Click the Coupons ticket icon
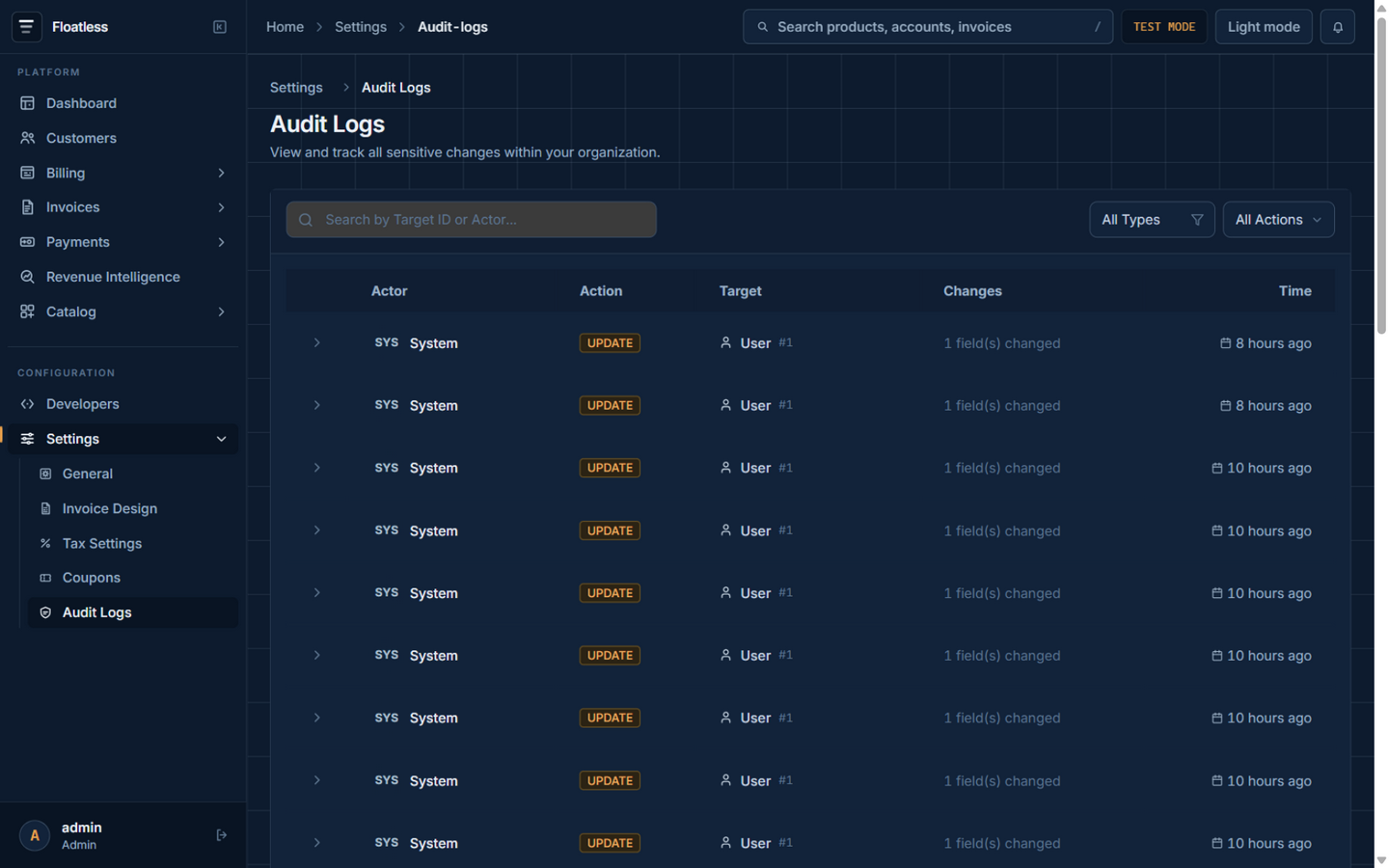Image resolution: width=1389 pixels, height=868 pixels. pos(45,578)
